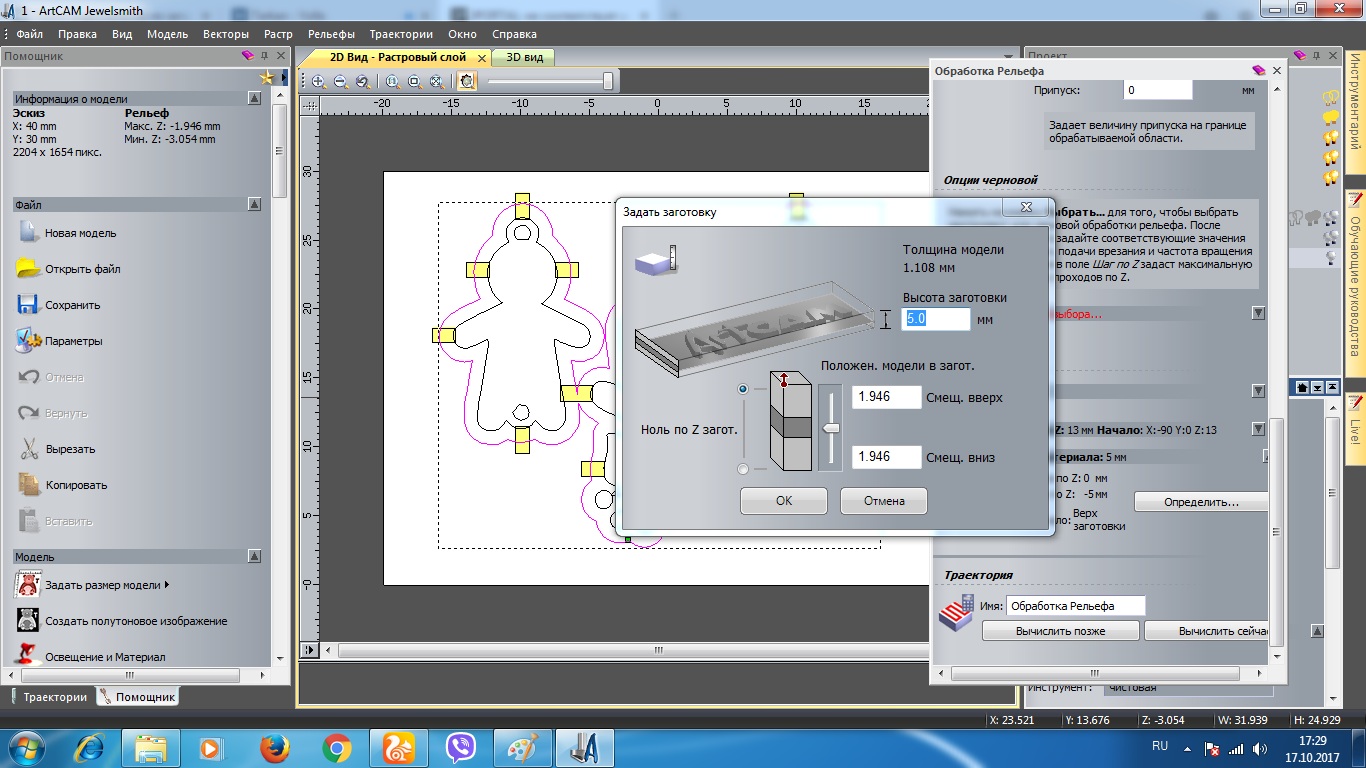Click the yellow star favorites icon in the Помощник panel
This screenshot has height=768, width=1366.
(x=266, y=78)
